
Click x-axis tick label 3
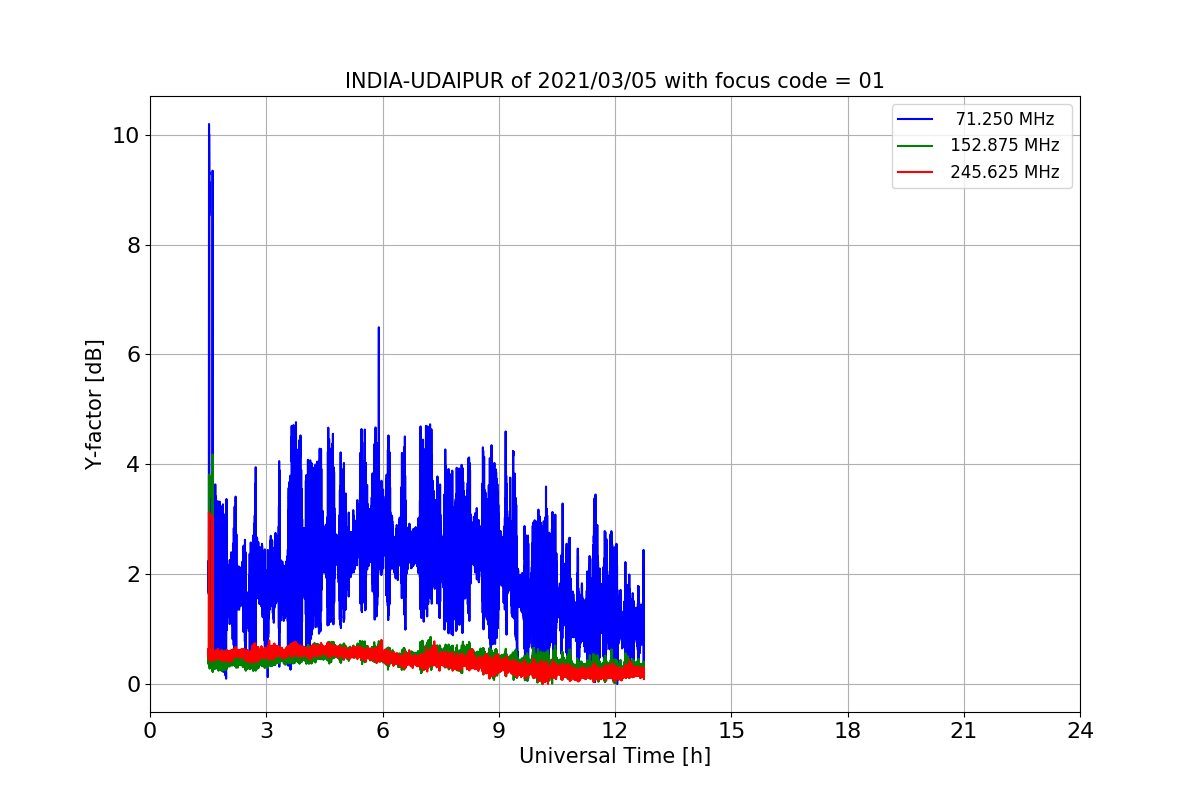click(x=266, y=731)
